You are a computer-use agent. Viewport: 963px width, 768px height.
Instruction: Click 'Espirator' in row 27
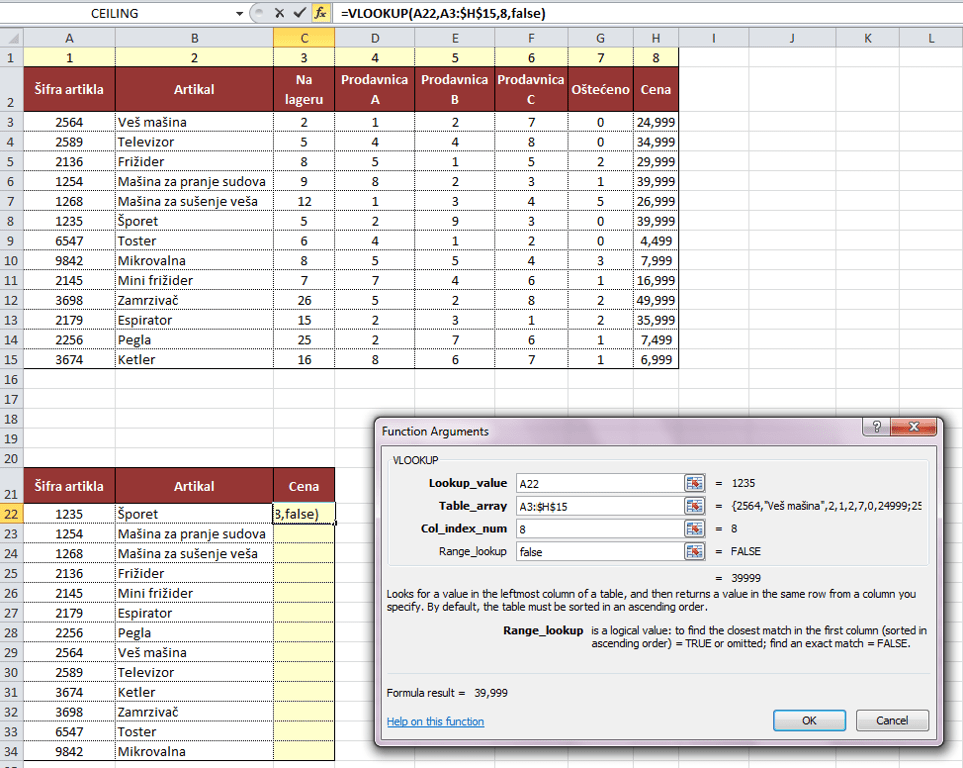(194, 613)
